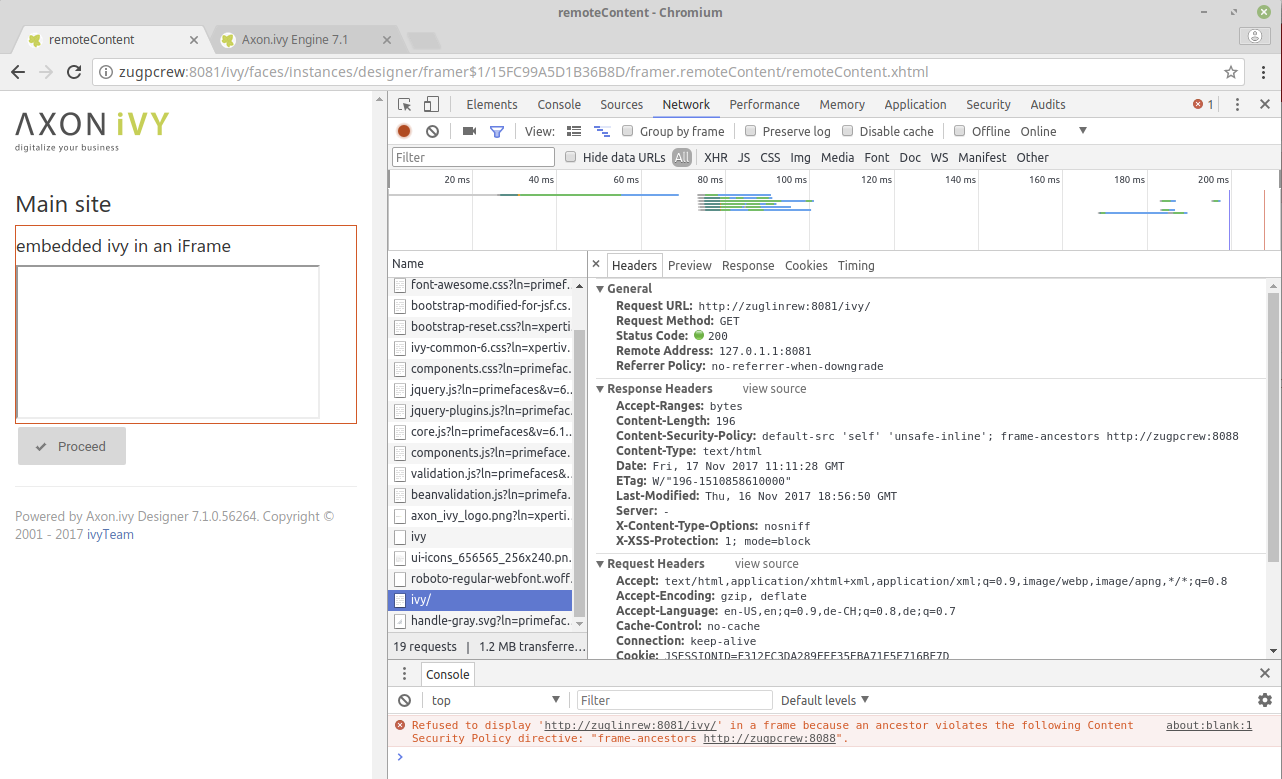Tick the Offline checkbox
This screenshot has width=1282, height=779.
coord(960,131)
